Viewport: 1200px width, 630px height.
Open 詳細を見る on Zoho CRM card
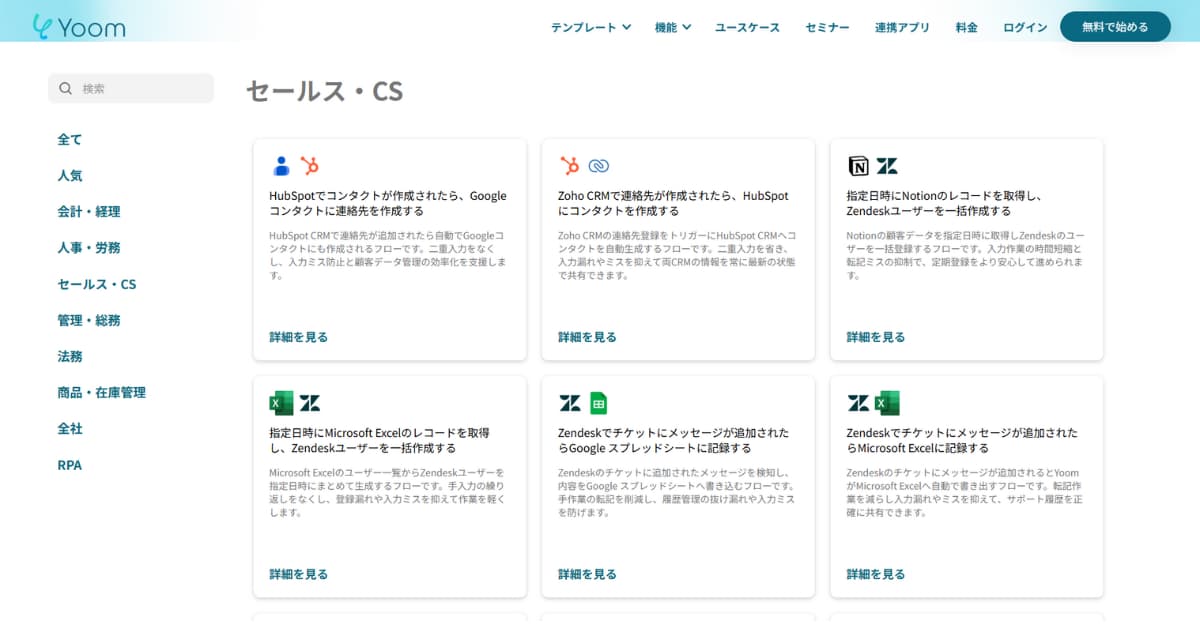tap(587, 337)
